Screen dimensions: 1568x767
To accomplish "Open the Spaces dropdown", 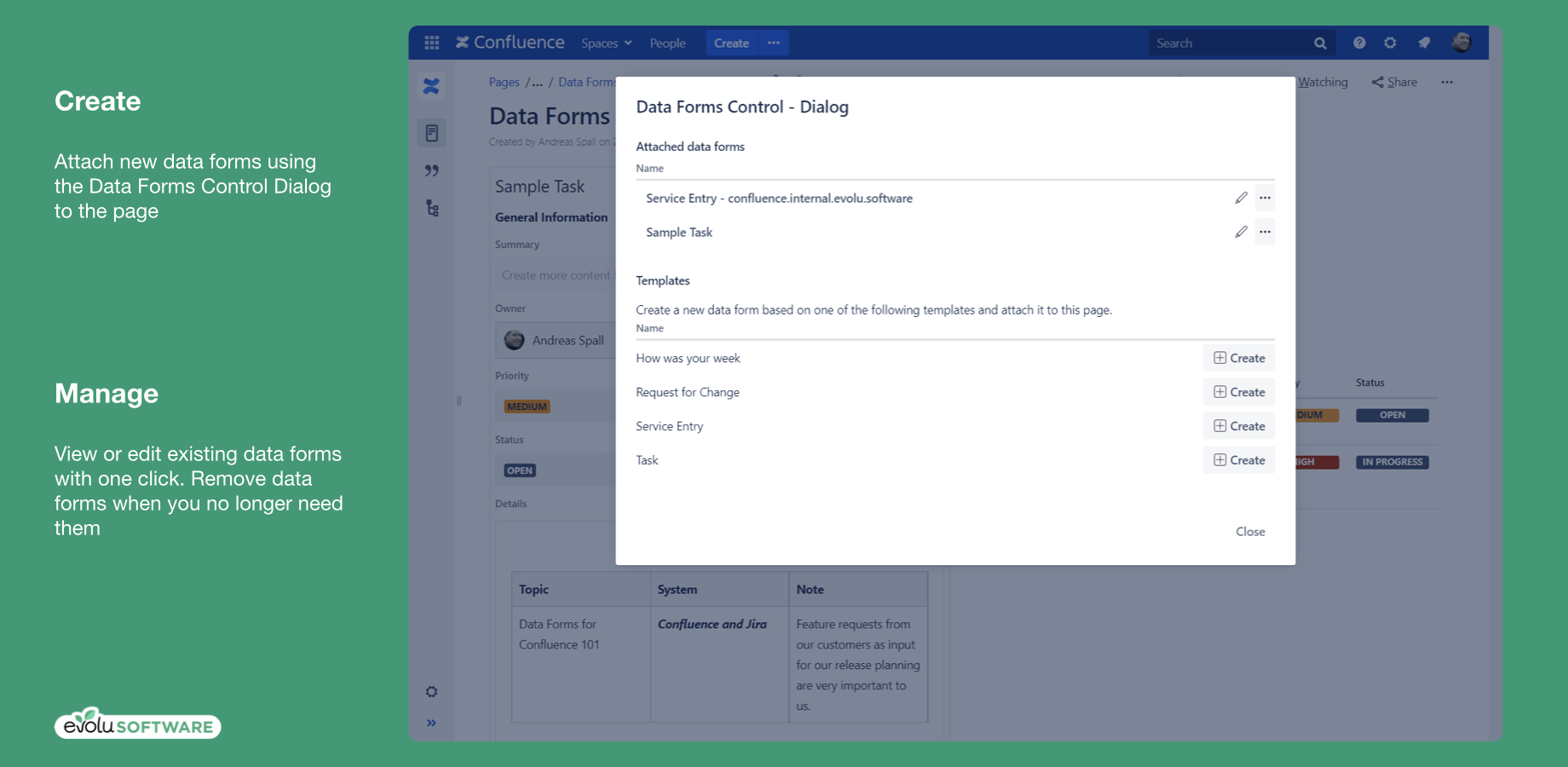I will tap(606, 43).
